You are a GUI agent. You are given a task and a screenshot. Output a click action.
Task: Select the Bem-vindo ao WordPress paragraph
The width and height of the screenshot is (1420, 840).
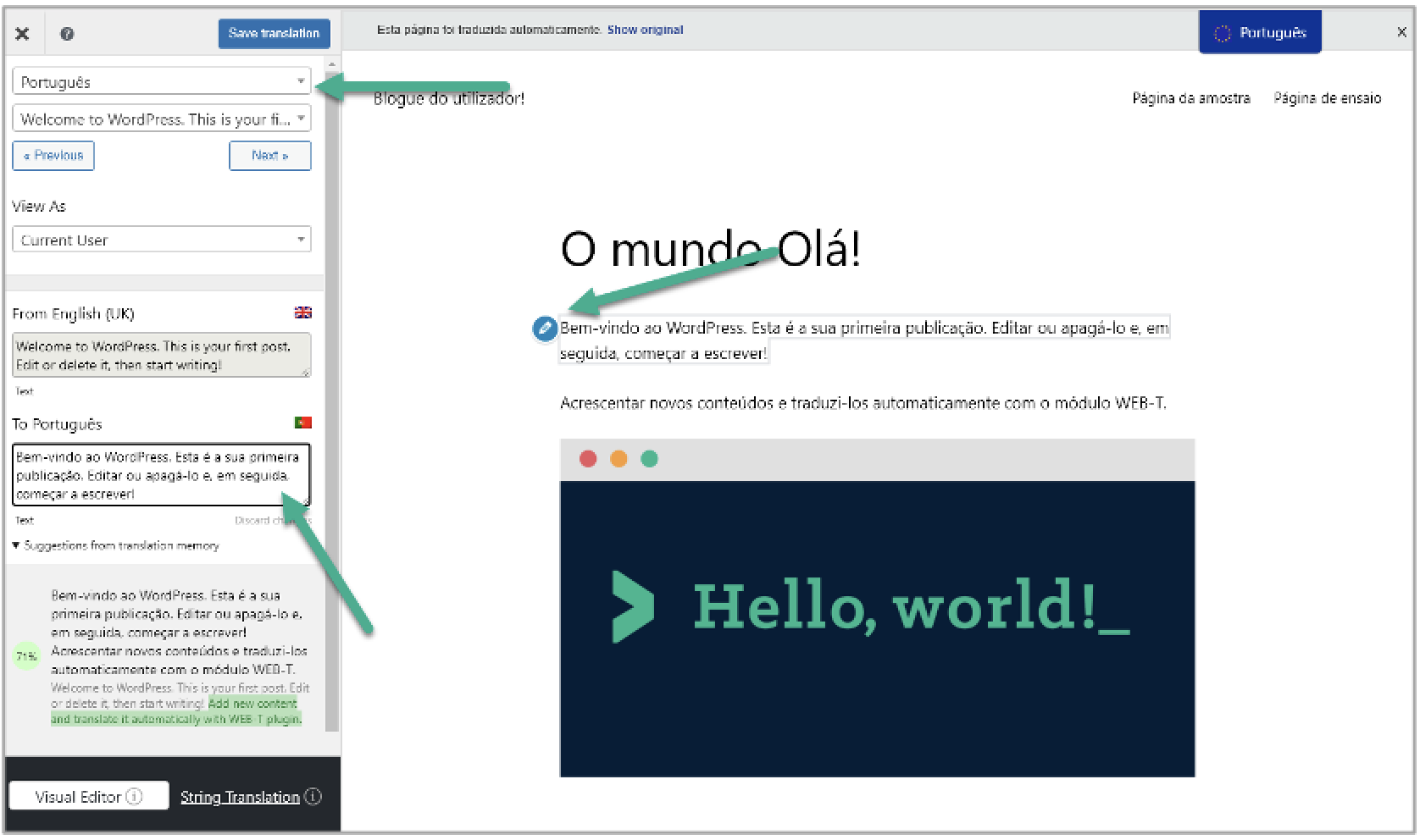(x=864, y=340)
